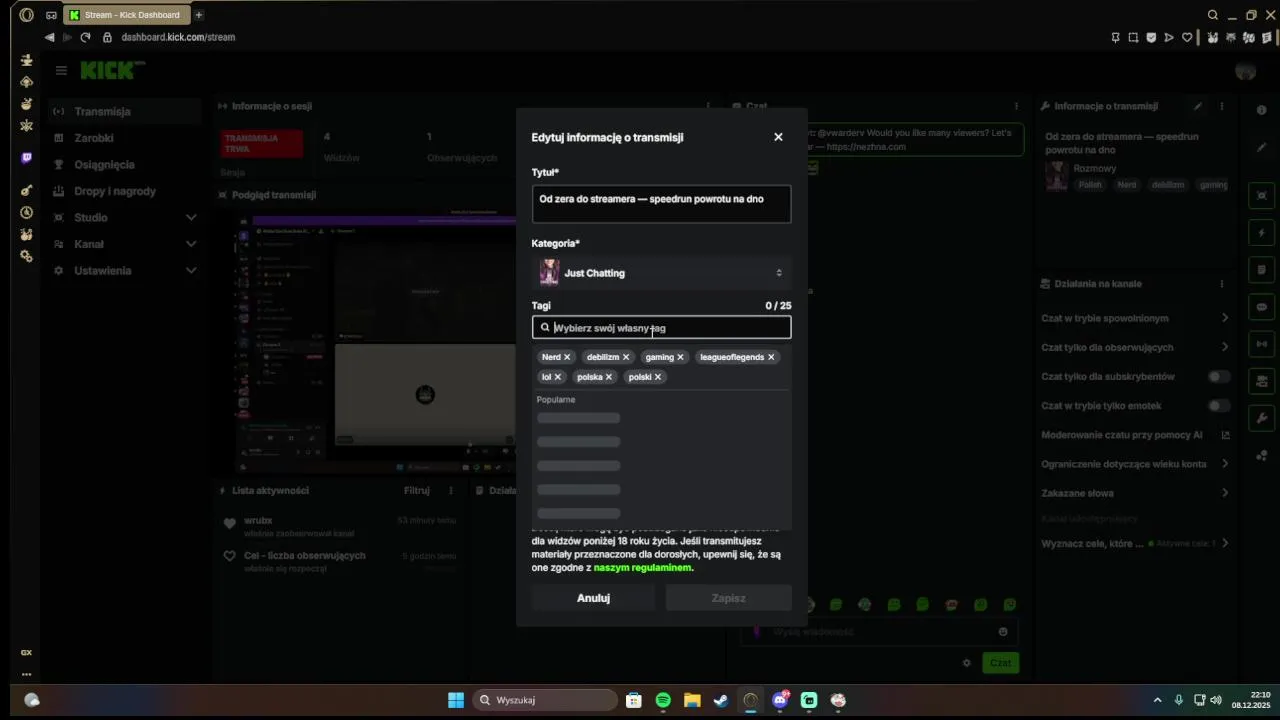Open Lista aktywności options menu
Viewport: 1280px width, 720px height.
[x=451, y=491]
